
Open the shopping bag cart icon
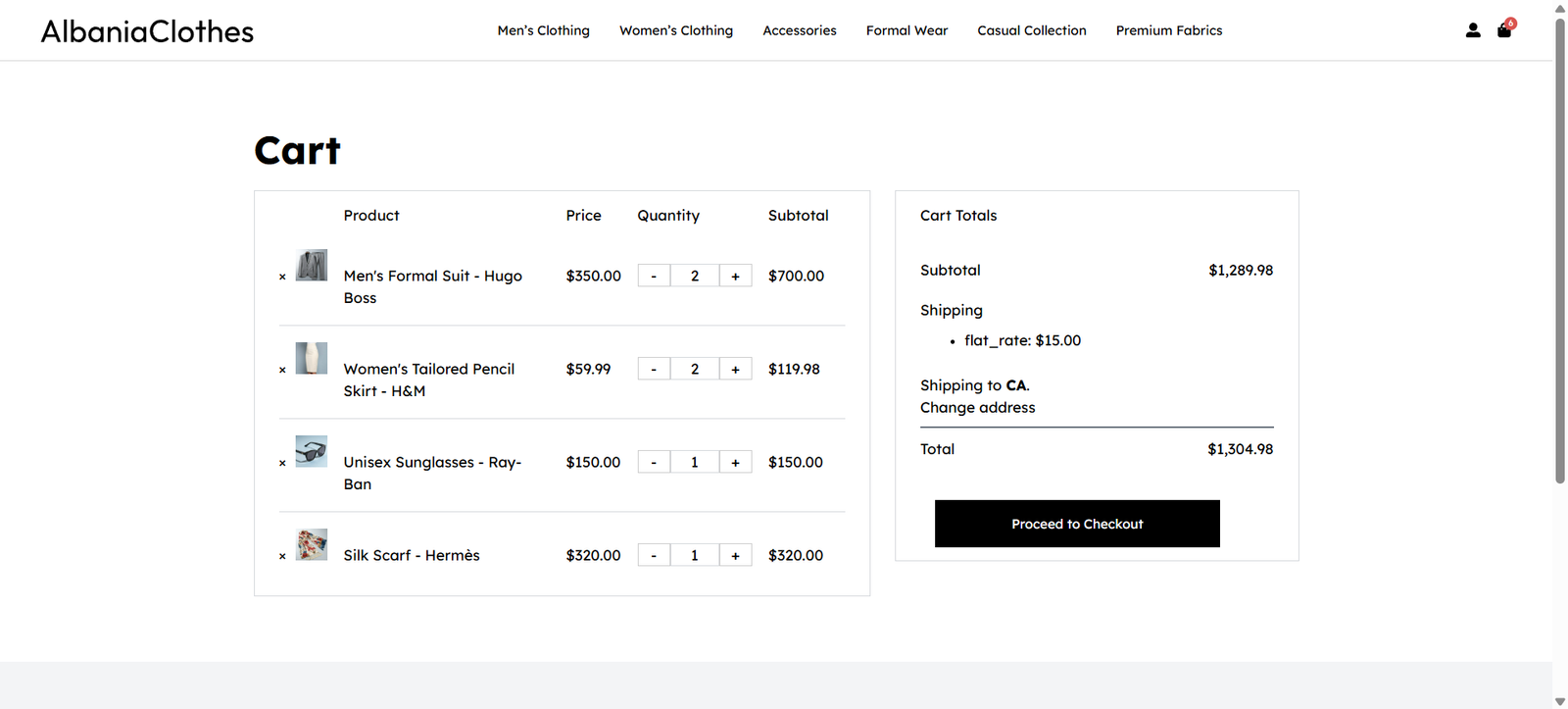pos(1504,30)
